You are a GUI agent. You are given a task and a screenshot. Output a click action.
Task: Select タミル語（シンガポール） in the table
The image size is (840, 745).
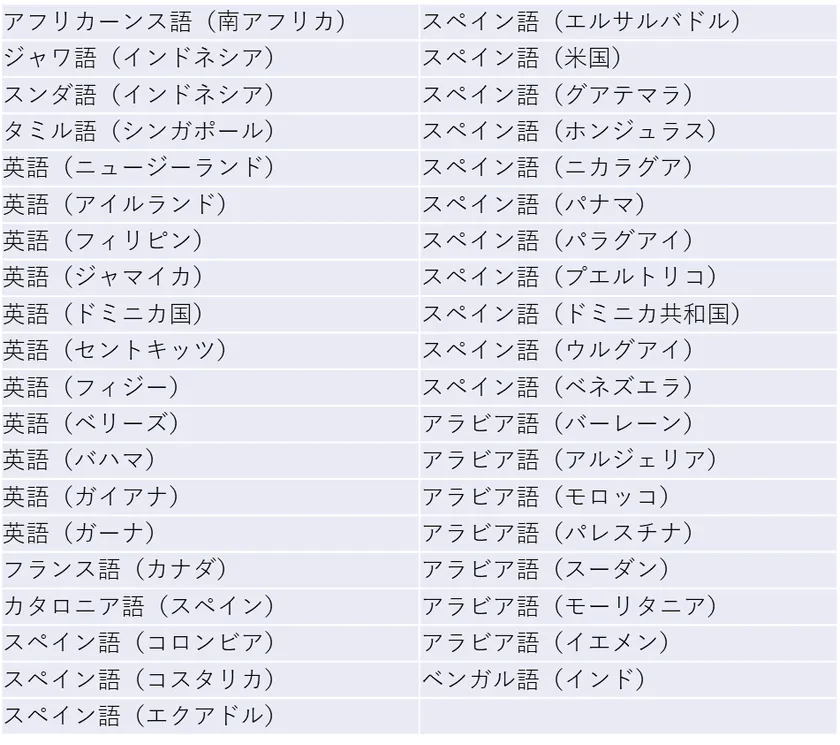(x=138, y=131)
